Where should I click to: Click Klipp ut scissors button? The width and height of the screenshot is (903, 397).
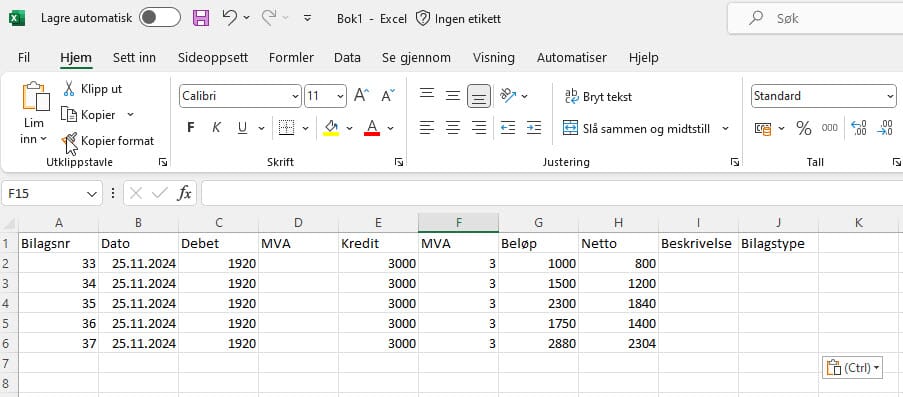(x=92, y=89)
